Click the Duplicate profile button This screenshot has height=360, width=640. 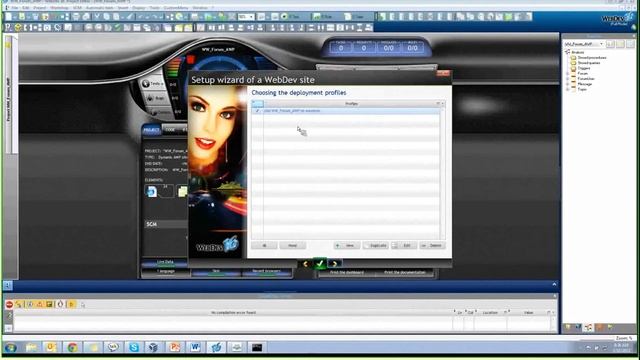tap(376, 245)
